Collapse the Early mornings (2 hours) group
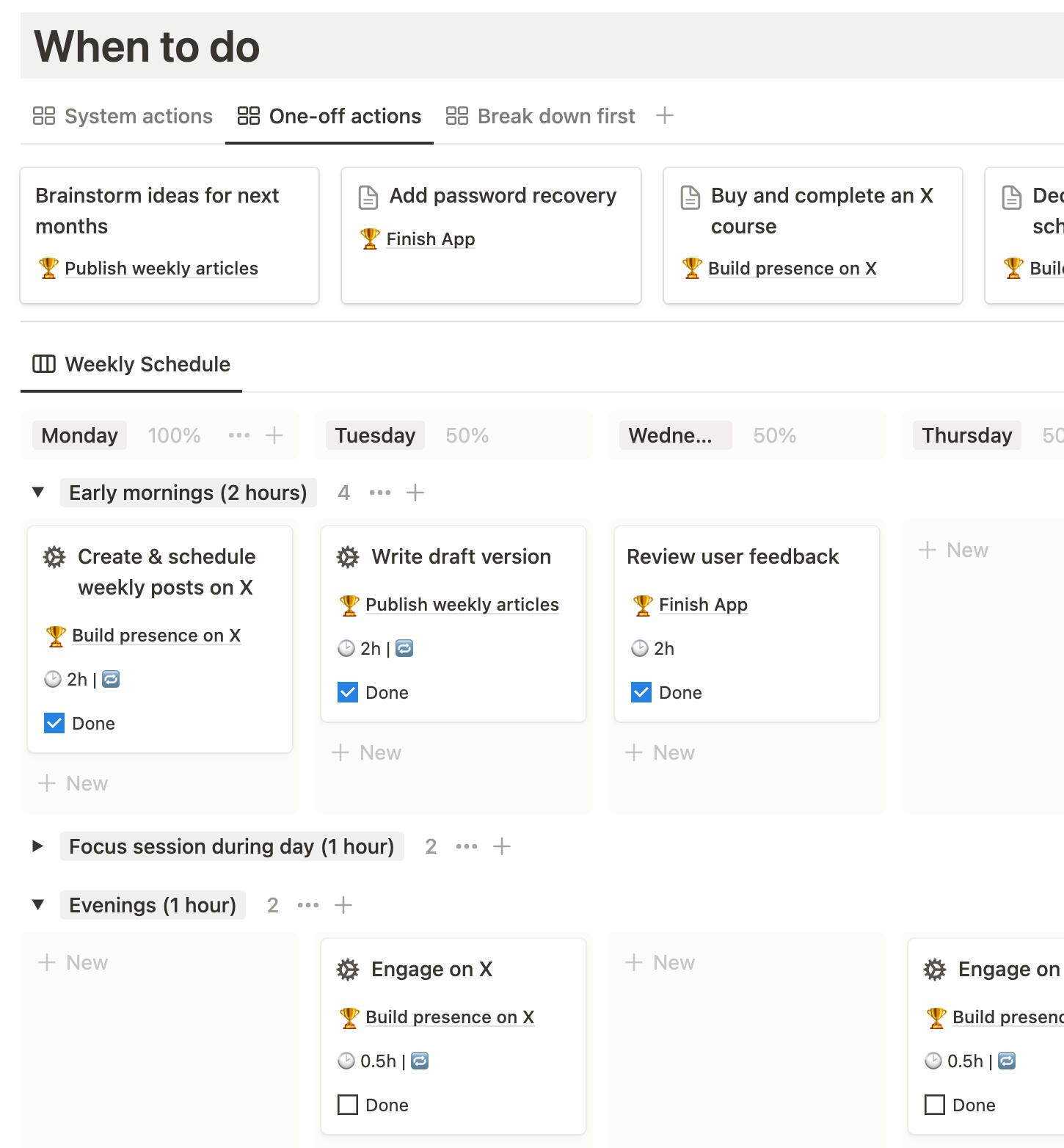This screenshot has height=1148, width=1064. click(38, 493)
